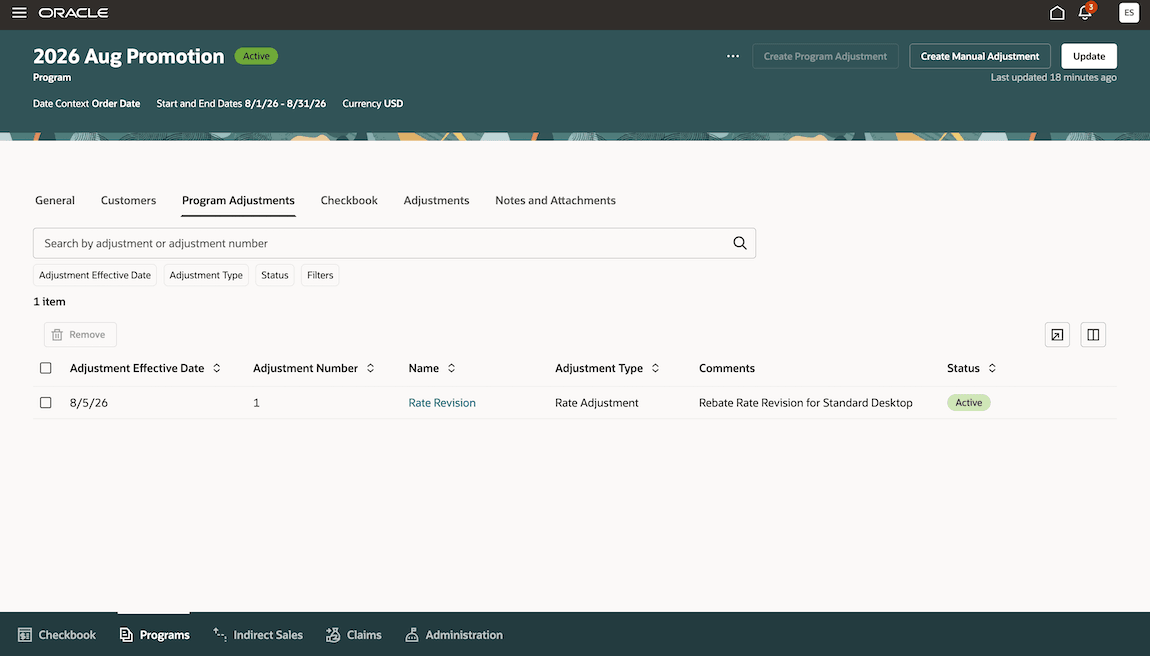This screenshot has width=1150, height=656.
Task: Click the search magnifier icon
Action: [x=739, y=243]
